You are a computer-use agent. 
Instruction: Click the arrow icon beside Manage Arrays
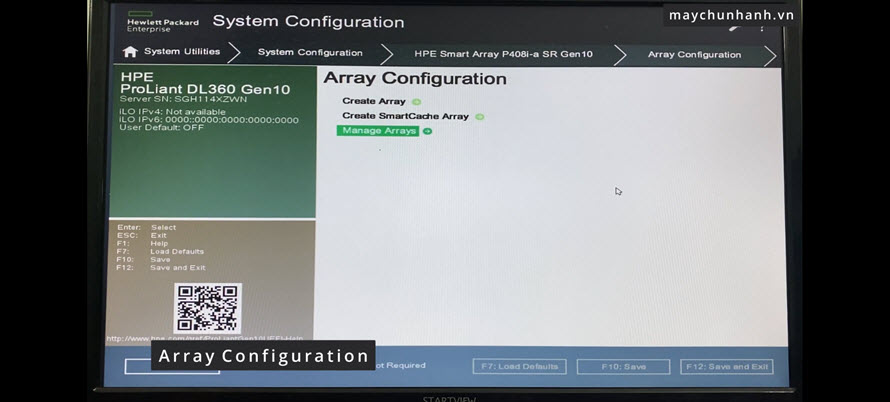point(427,131)
